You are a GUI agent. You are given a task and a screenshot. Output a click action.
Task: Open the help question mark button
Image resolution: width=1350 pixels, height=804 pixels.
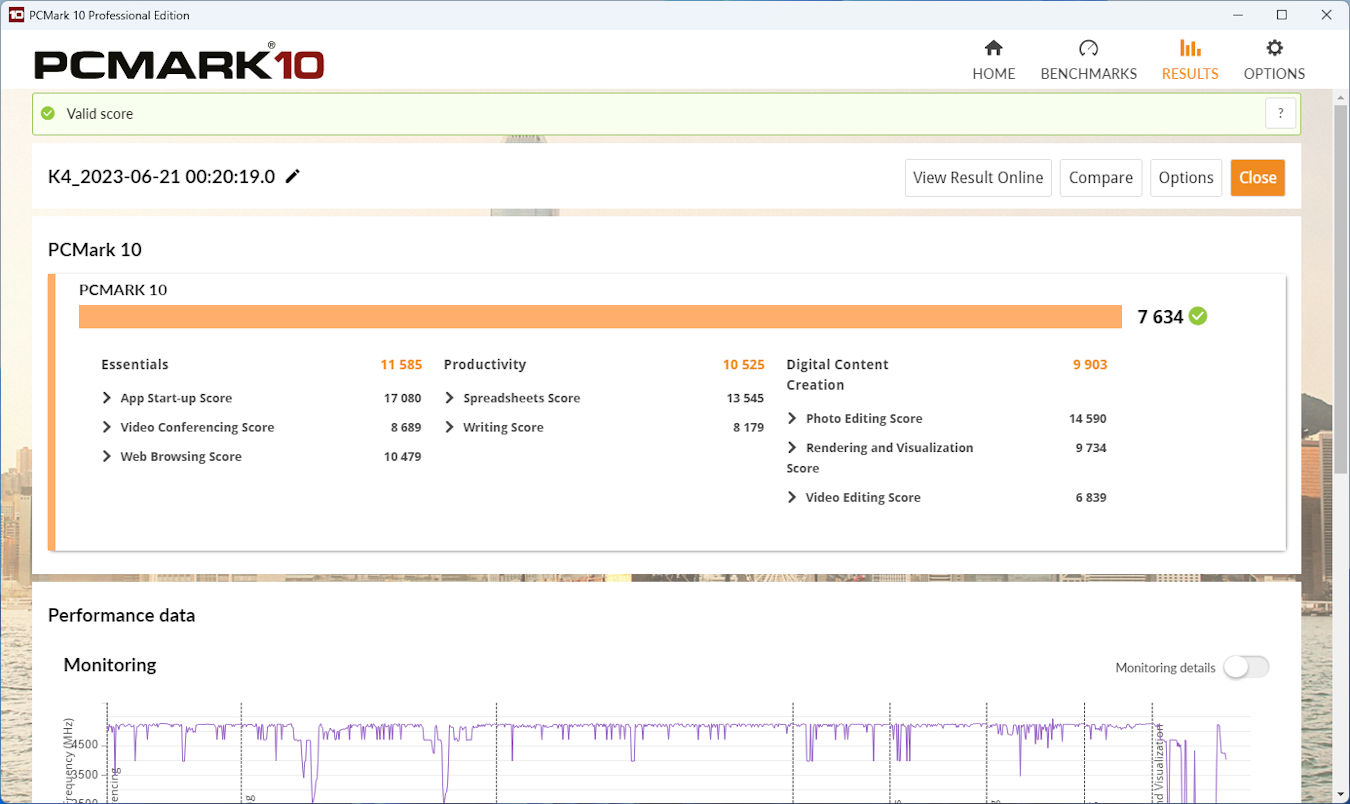1280,113
